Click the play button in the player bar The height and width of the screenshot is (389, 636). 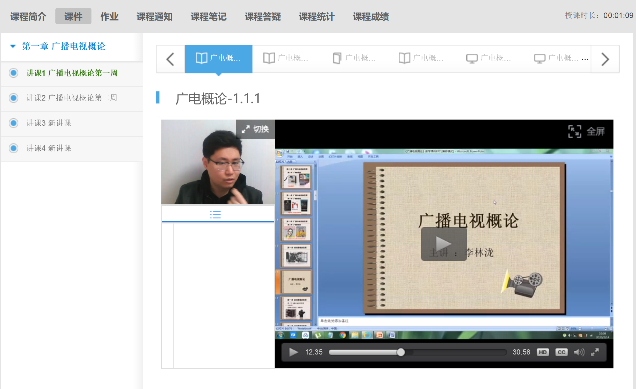point(293,352)
